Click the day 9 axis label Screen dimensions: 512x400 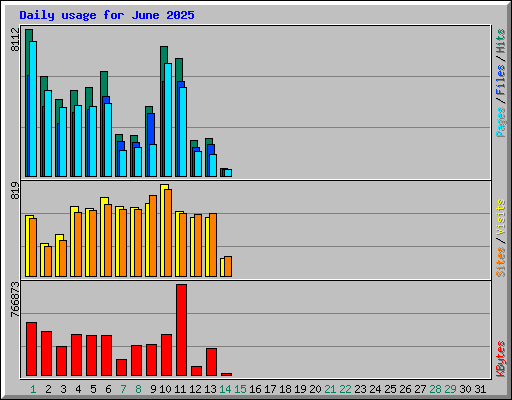tap(153, 389)
